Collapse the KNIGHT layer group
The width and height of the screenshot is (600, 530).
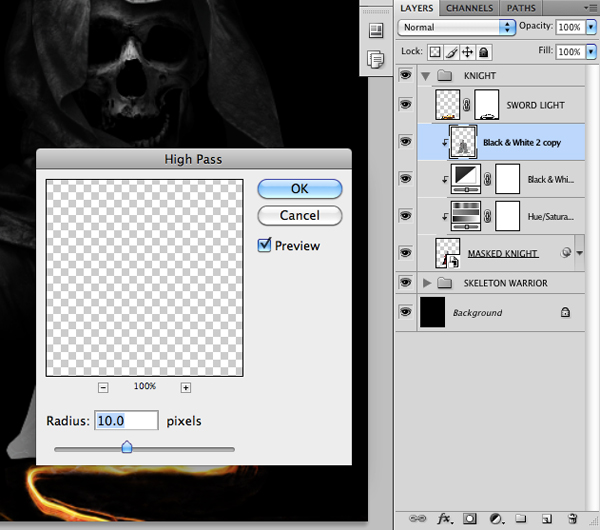[427, 76]
